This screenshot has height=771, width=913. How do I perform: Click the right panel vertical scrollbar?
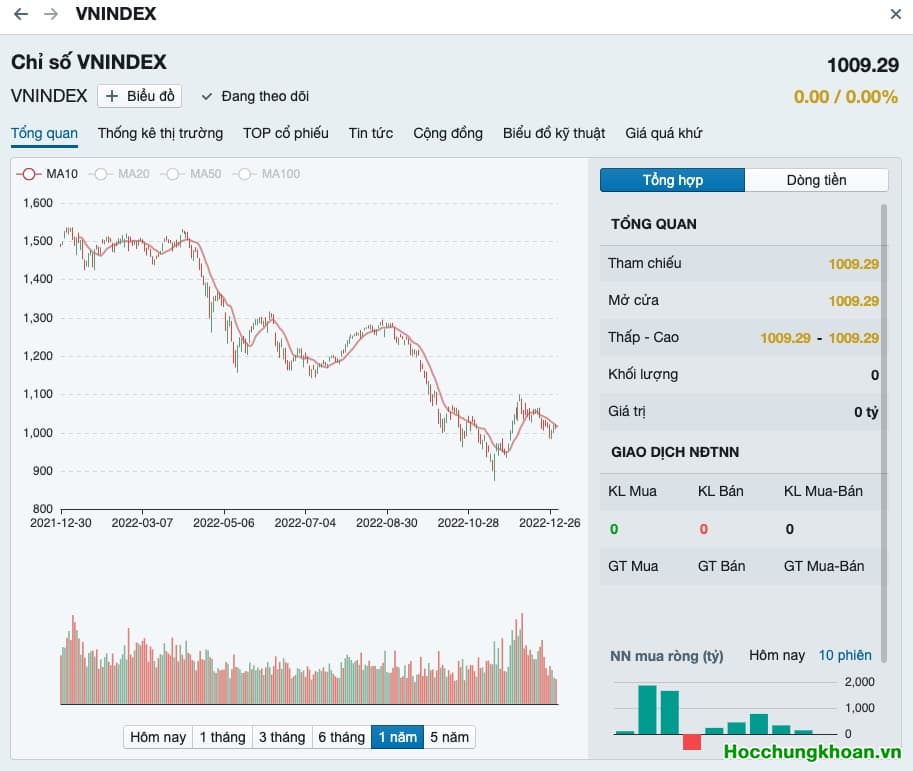pos(883,400)
